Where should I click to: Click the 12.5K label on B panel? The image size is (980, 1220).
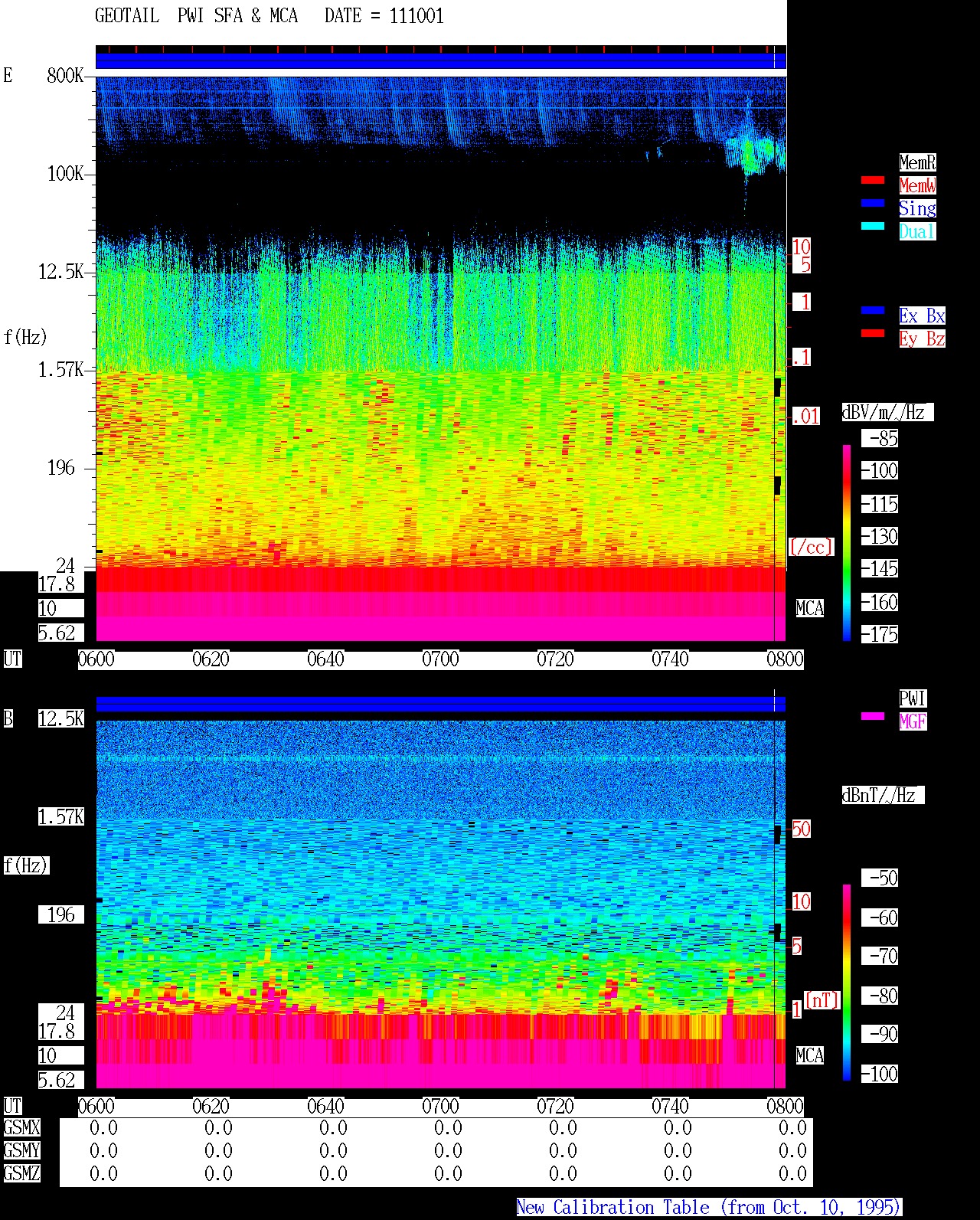click(61, 718)
